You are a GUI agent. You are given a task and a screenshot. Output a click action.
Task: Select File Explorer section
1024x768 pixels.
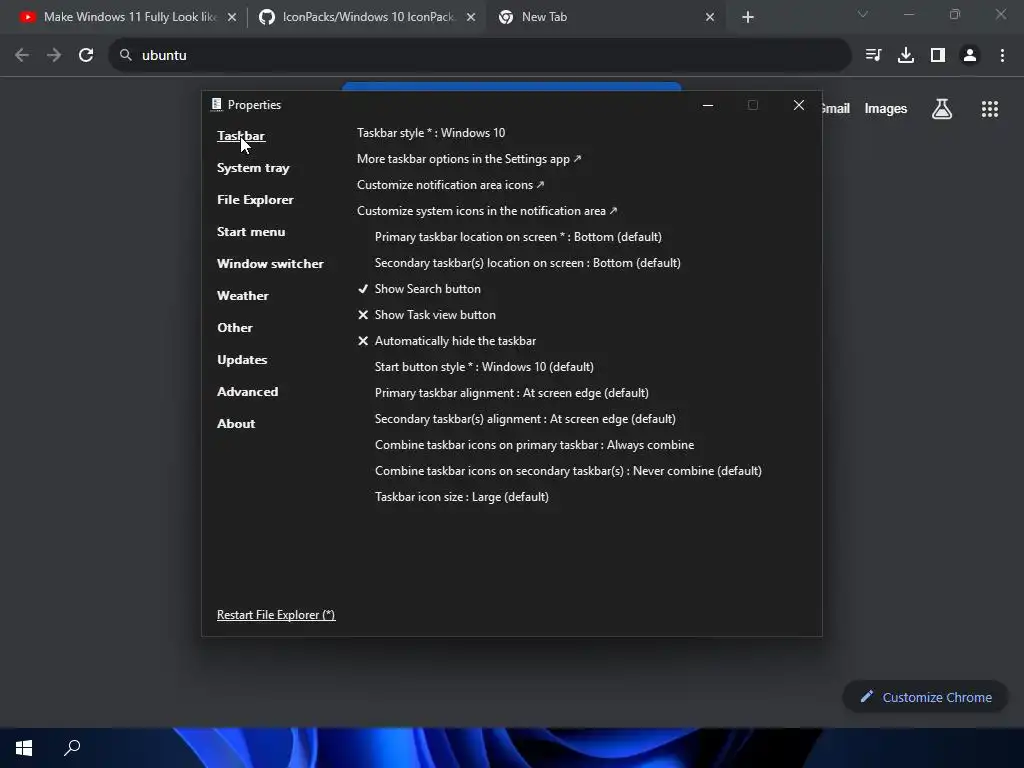pyautogui.click(x=255, y=200)
